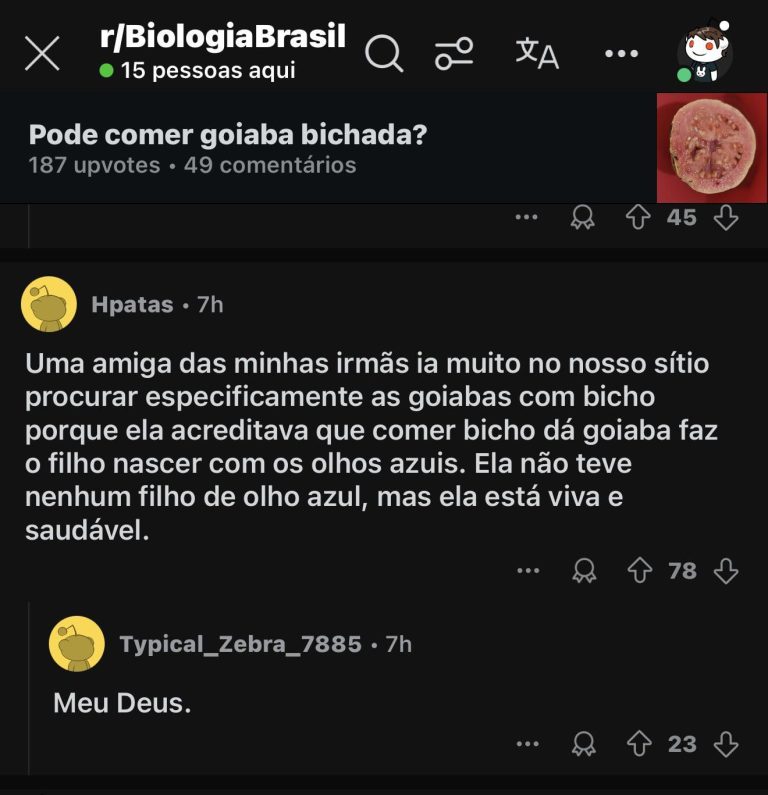The height and width of the screenshot is (795, 768).
Task: Open the r/BiologiaBrasil subreddit title
Action: (x=223, y=38)
